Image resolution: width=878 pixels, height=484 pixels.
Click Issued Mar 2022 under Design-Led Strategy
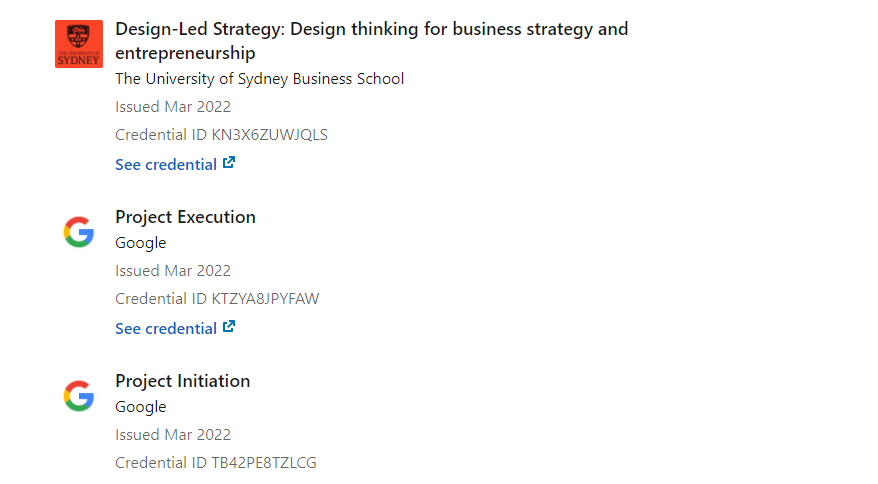173,107
